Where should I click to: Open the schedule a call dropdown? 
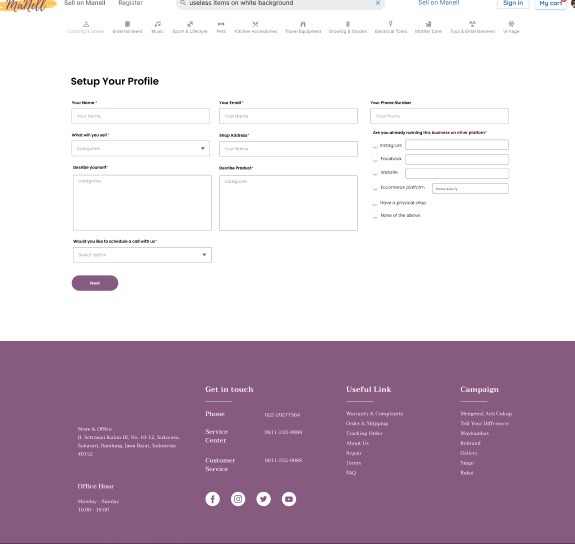(142, 255)
